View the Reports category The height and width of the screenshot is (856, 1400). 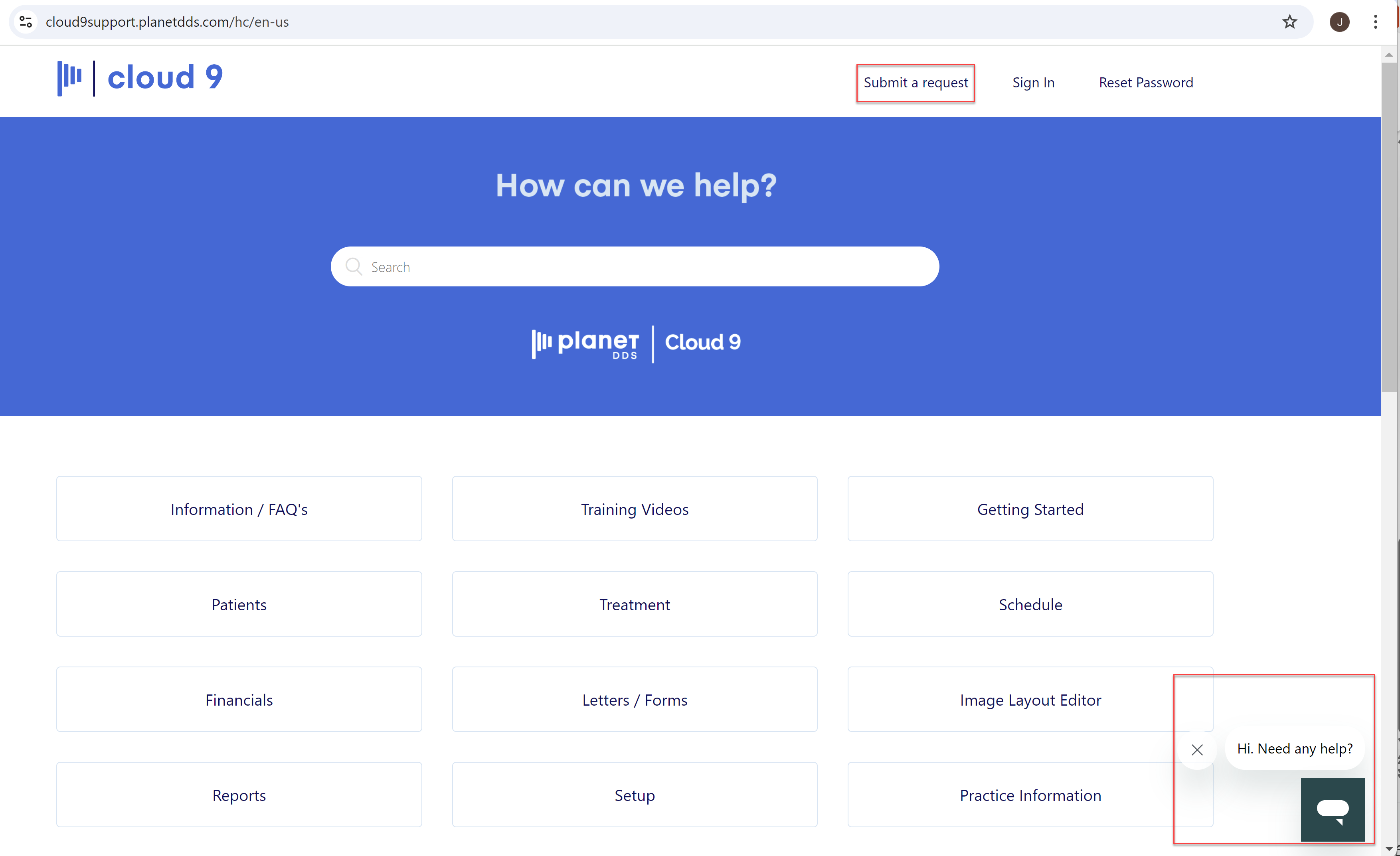(x=239, y=795)
